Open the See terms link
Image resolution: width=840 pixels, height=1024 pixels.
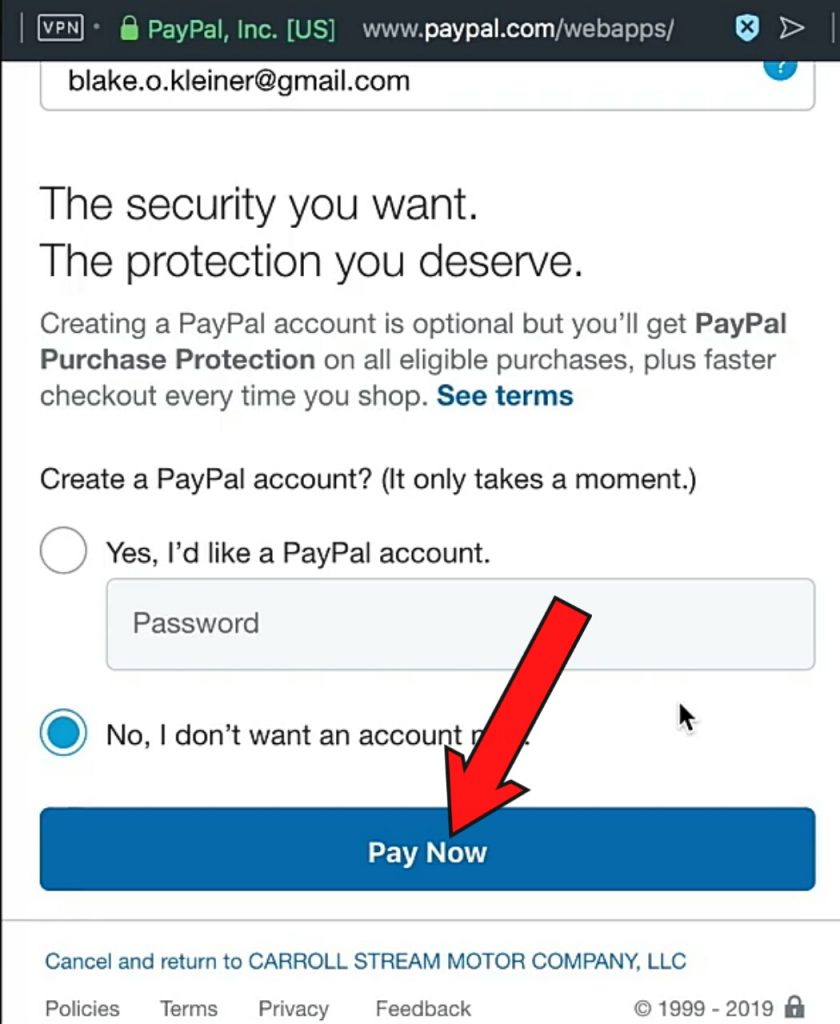pyautogui.click(x=505, y=396)
